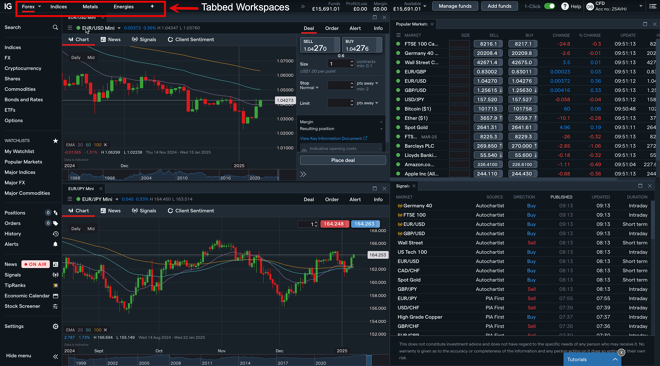The height and width of the screenshot is (366, 660).
Task: Toggle Mid price button on EUR/JPY chart
Action: (x=91, y=229)
